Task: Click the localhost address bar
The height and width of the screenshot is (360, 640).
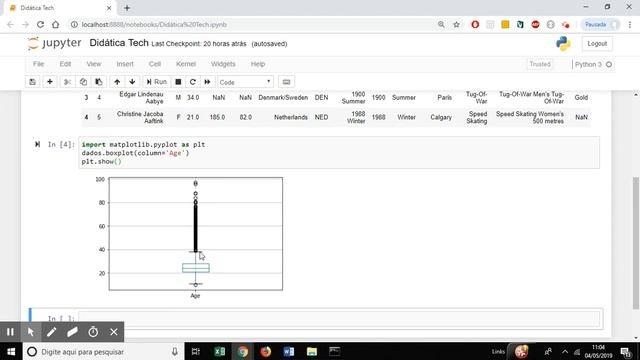Action: click(x=253, y=24)
